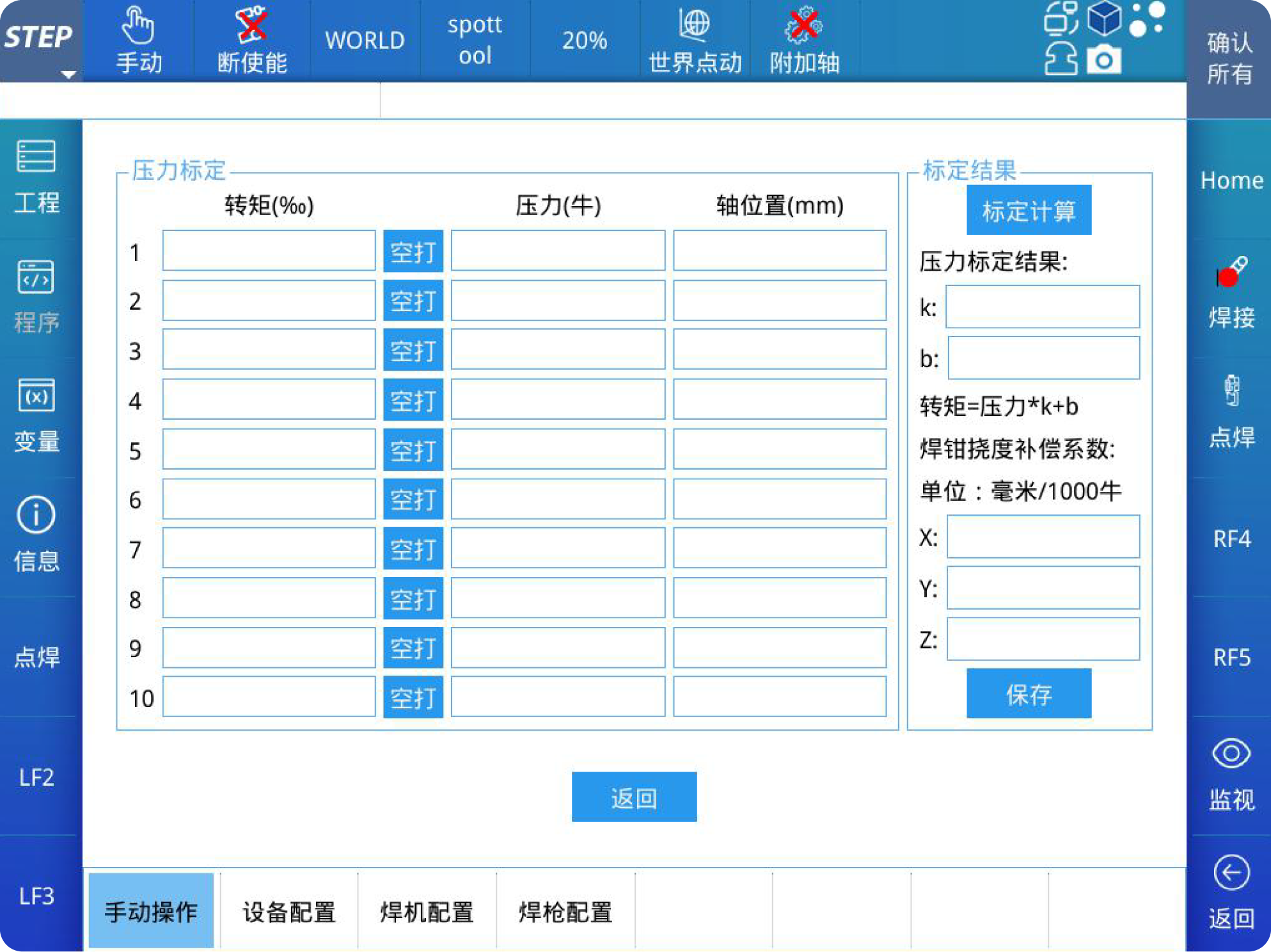Screen dimensions: 1271x952
Task: Click 空打 button in row 3
Action: (x=413, y=350)
